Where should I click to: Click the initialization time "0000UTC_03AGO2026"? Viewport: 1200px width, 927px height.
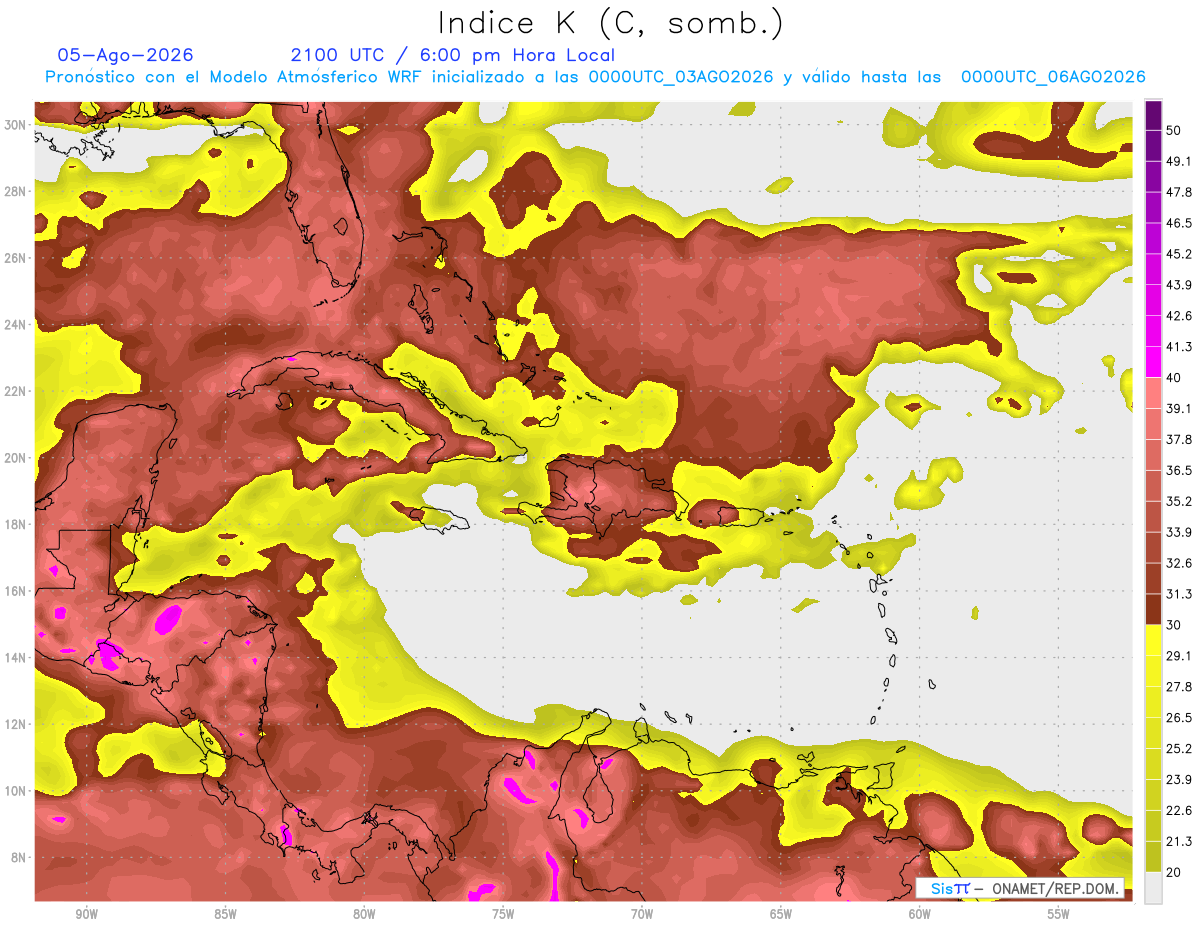click(681, 77)
